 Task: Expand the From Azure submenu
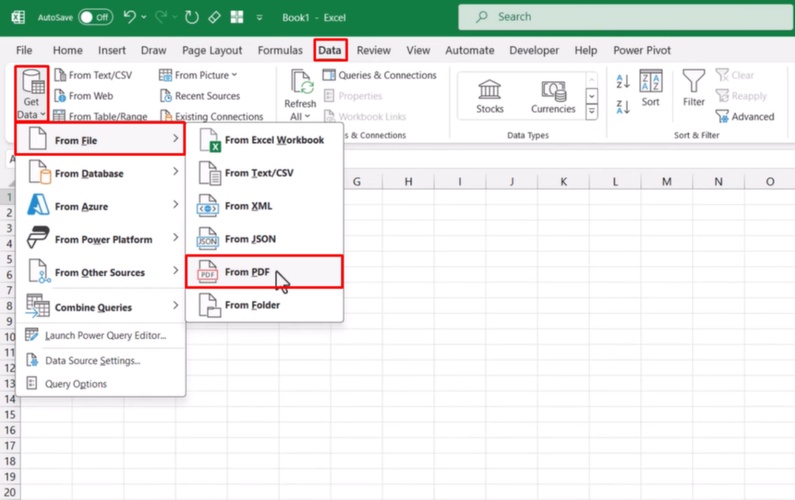(100, 205)
